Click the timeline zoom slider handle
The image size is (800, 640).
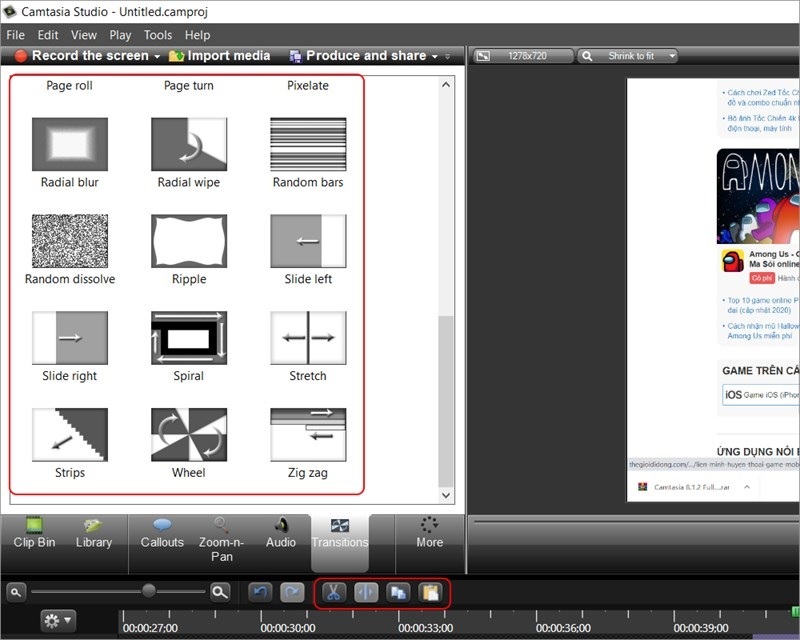(x=148, y=591)
